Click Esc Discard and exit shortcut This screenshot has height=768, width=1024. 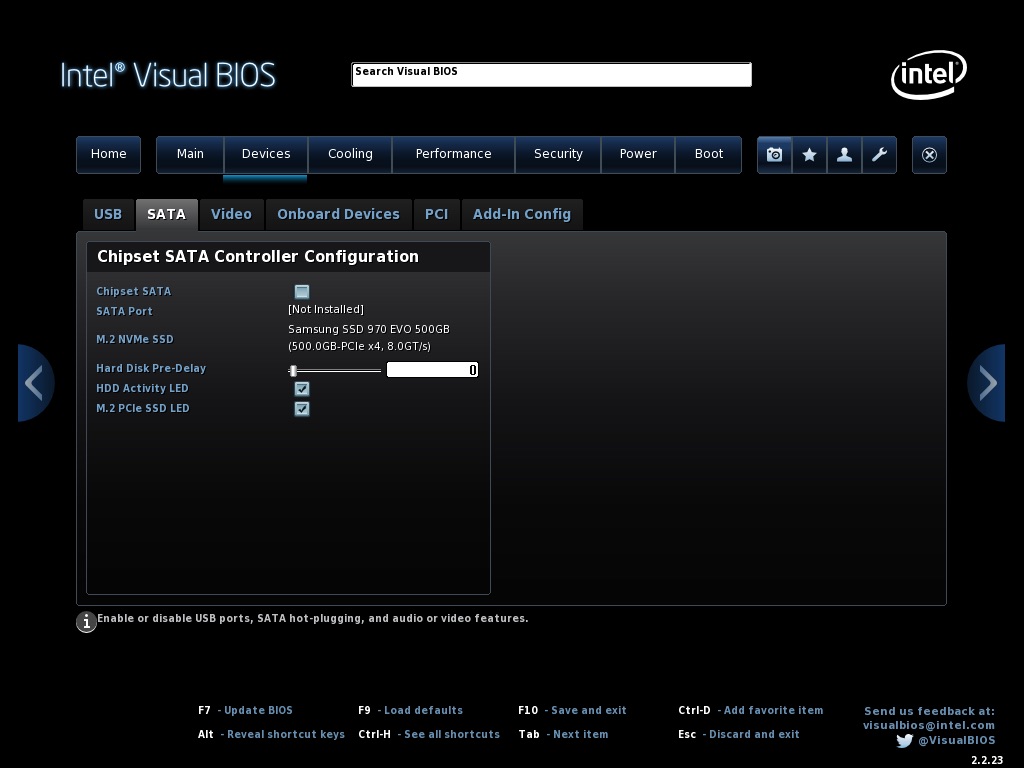pyautogui.click(x=739, y=735)
